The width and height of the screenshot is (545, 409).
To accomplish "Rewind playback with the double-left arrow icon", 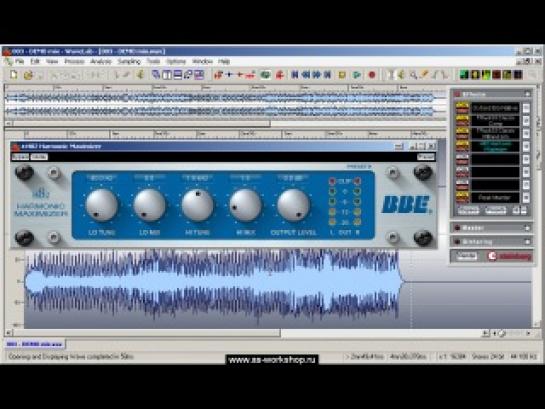I will pos(306,74).
